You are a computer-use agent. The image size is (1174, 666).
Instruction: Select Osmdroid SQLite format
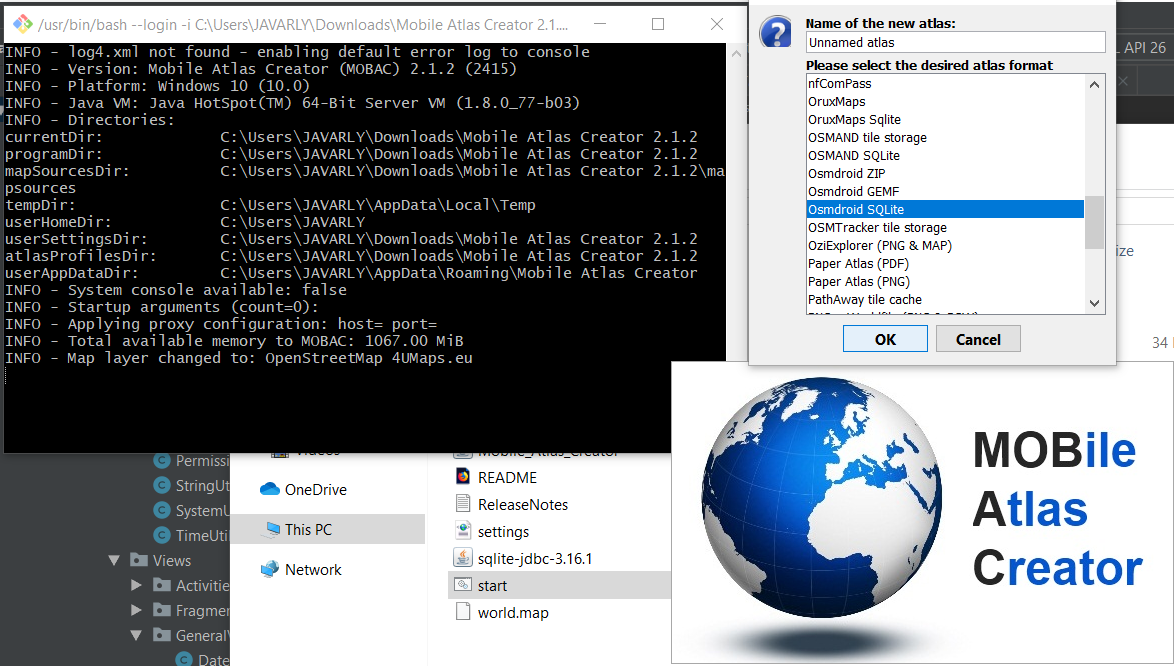point(945,210)
